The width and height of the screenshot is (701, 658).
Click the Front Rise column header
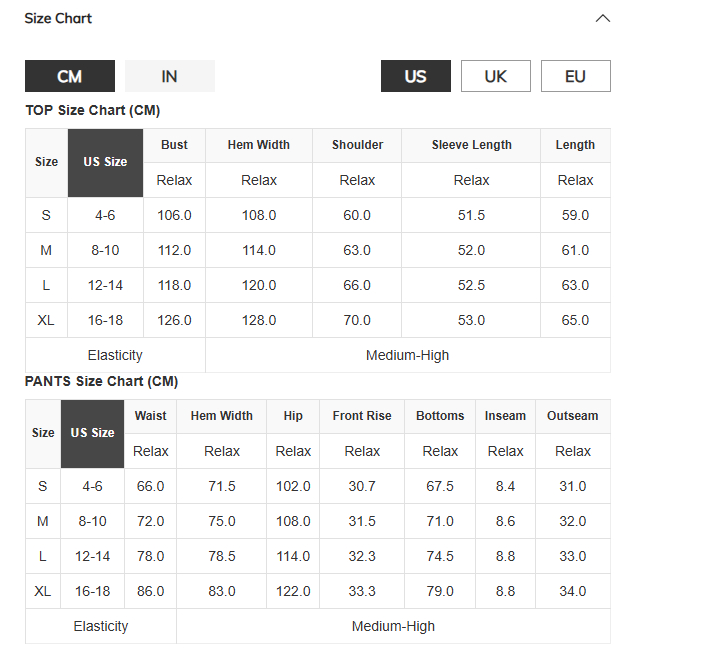[362, 416]
